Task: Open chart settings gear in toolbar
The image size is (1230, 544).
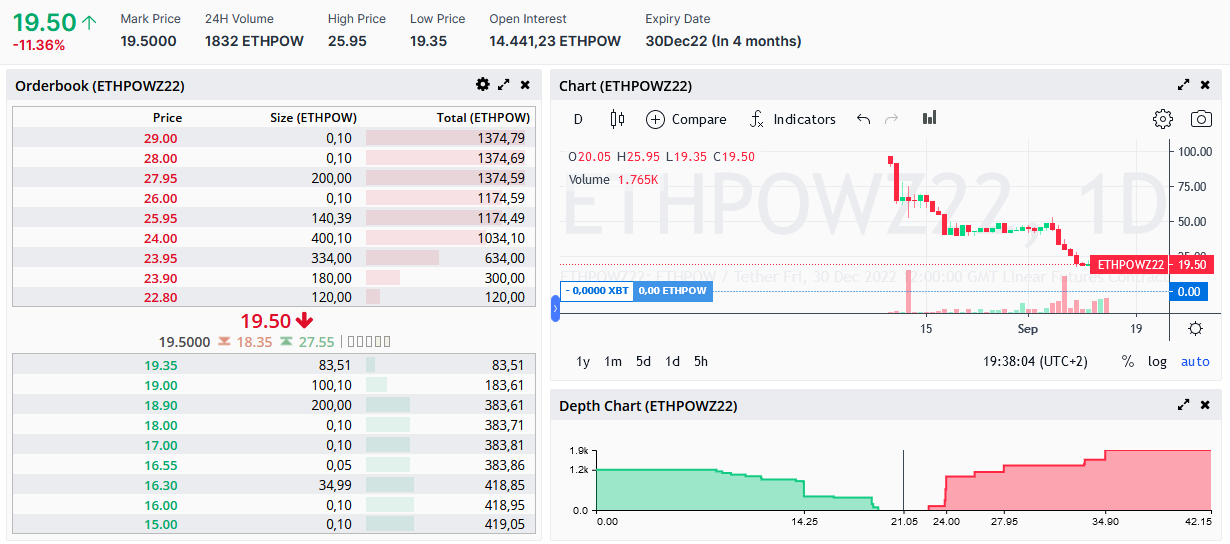Action: (x=1162, y=119)
